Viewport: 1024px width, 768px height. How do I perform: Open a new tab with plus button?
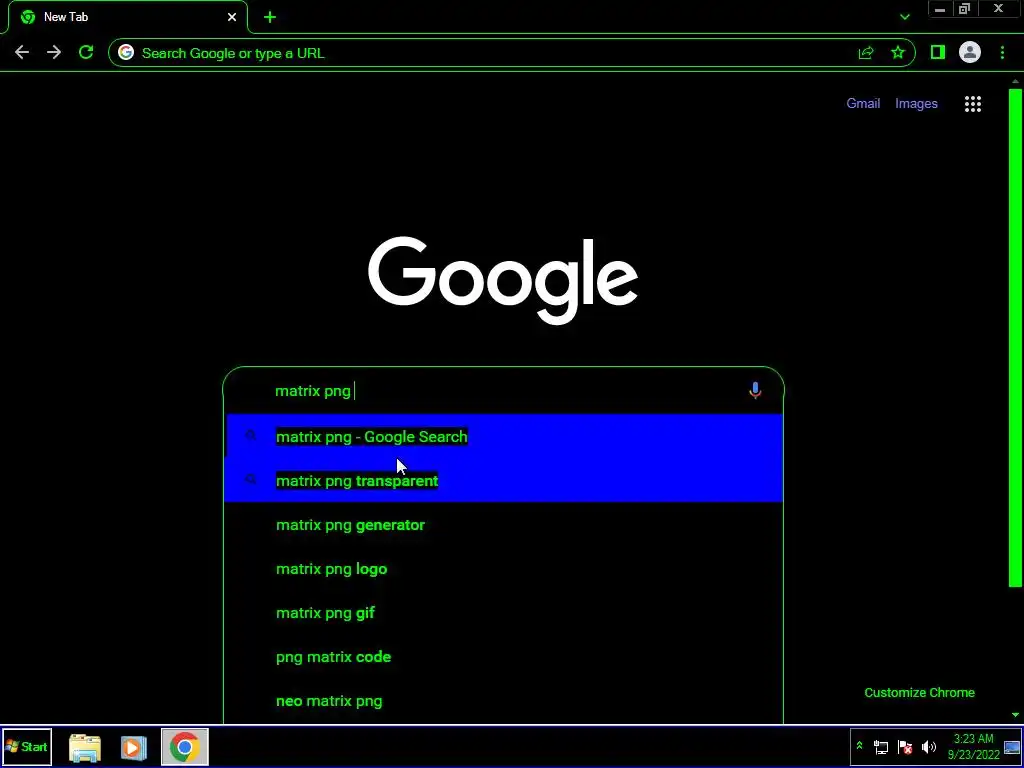pos(270,18)
